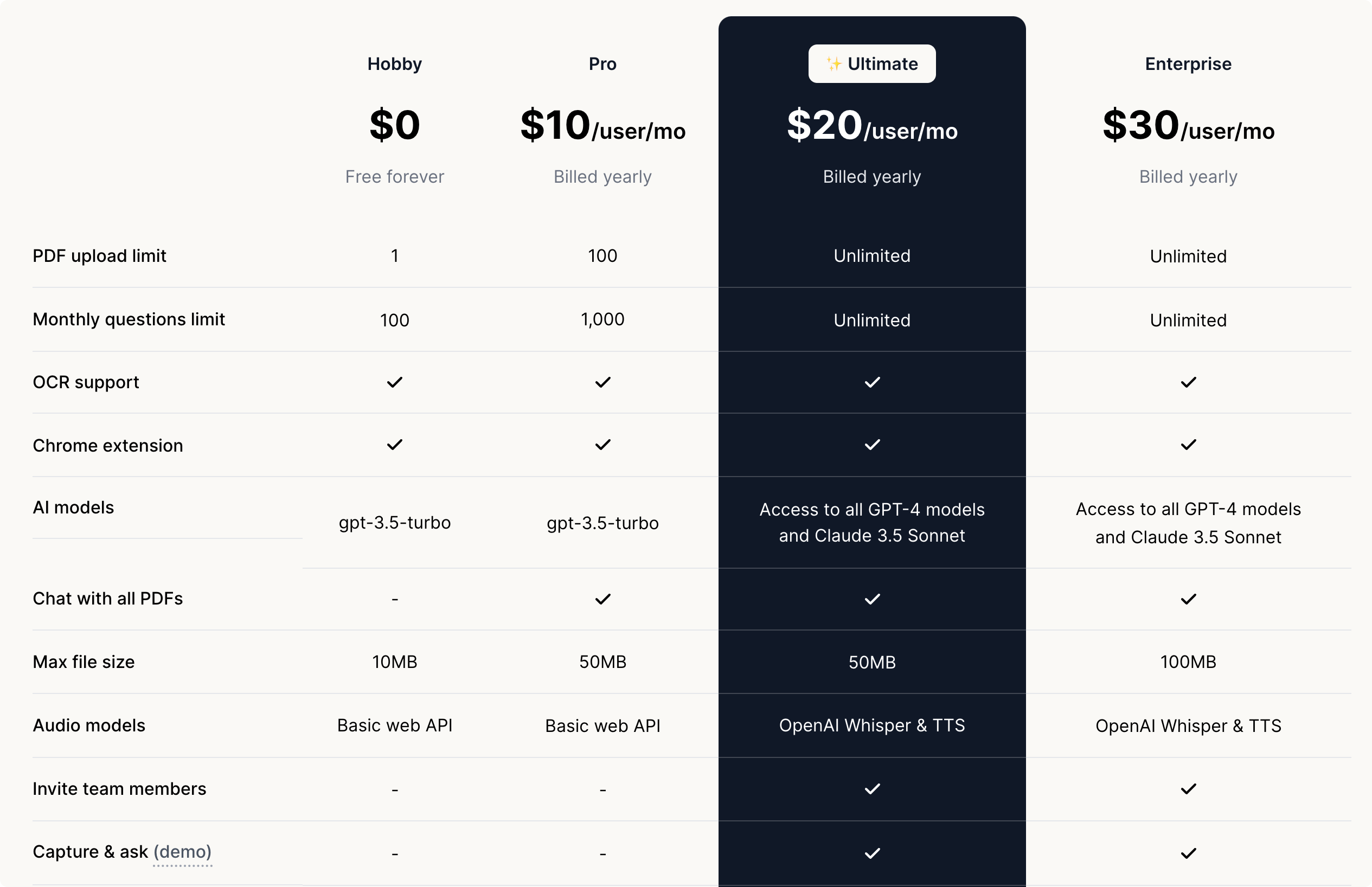Click the sparkle icon in Ultimate badge
The width and height of the screenshot is (1372, 887).
[x=834, y=64]
